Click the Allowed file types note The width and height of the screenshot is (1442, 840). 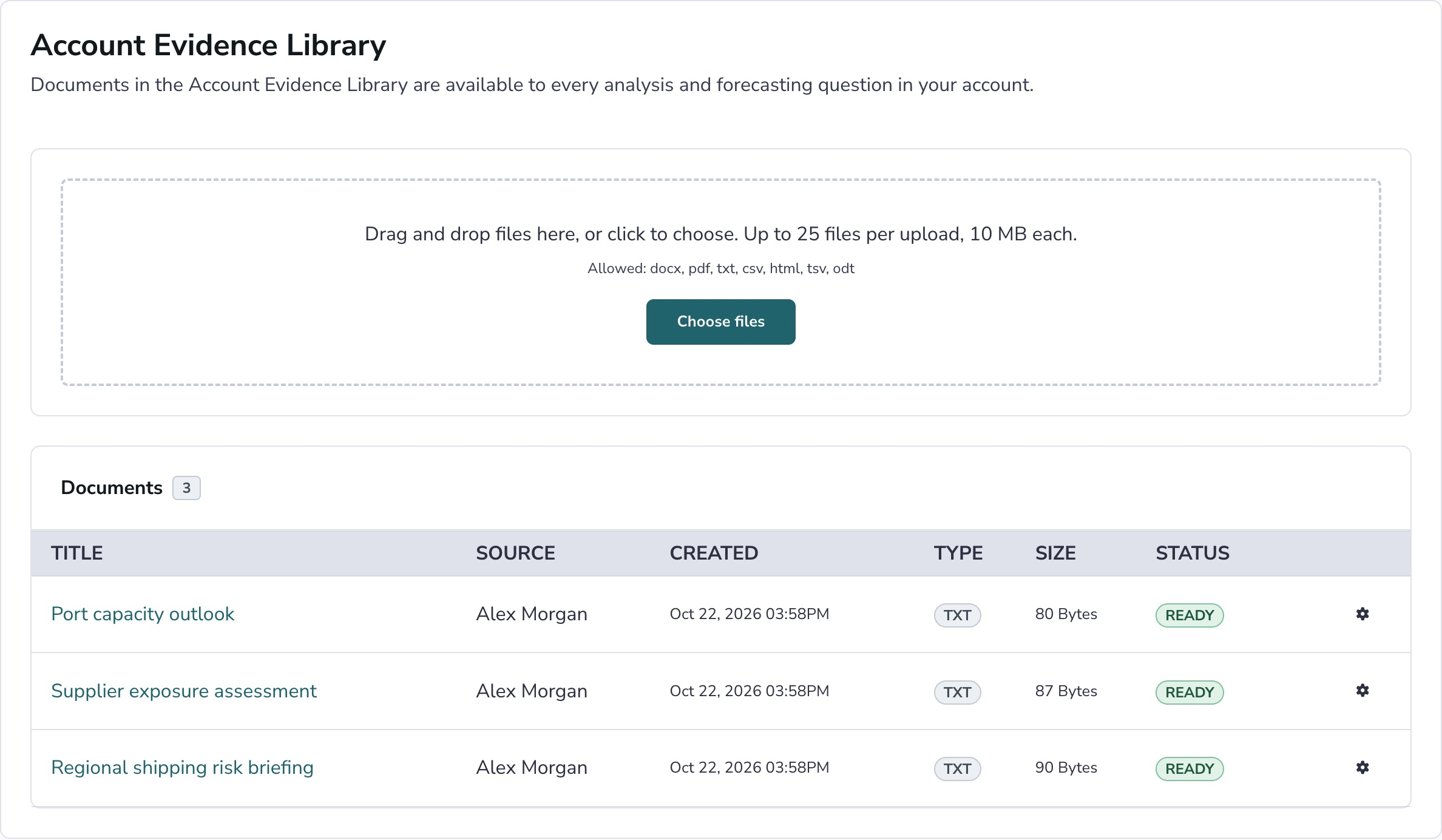[720, 268]
